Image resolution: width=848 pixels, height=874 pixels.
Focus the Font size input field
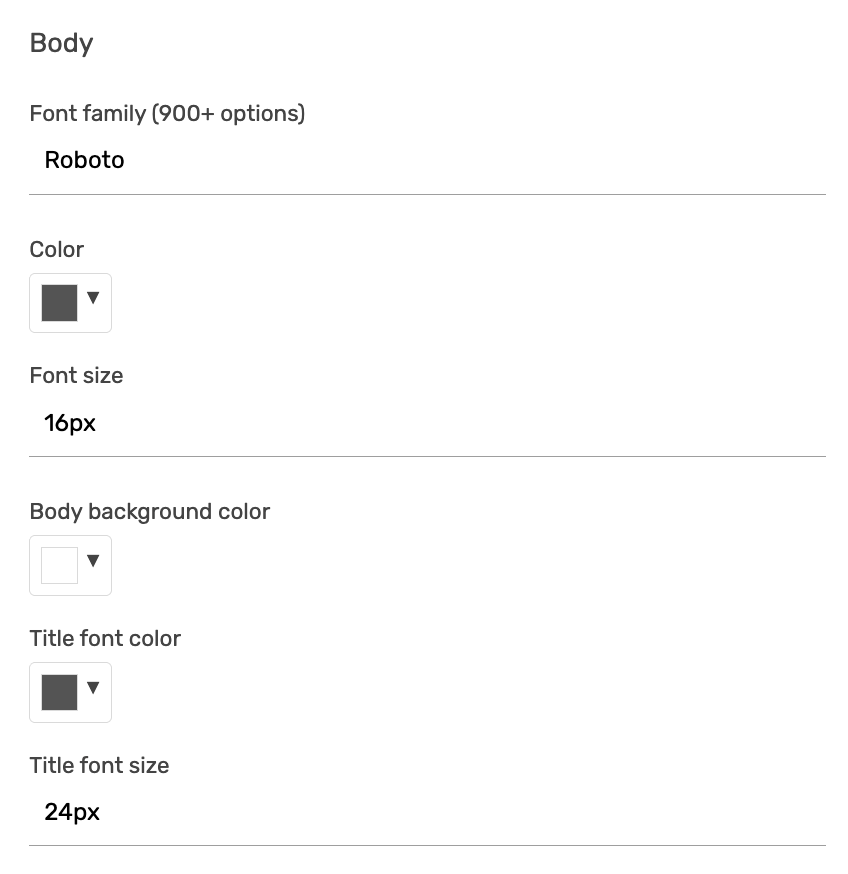427,423
